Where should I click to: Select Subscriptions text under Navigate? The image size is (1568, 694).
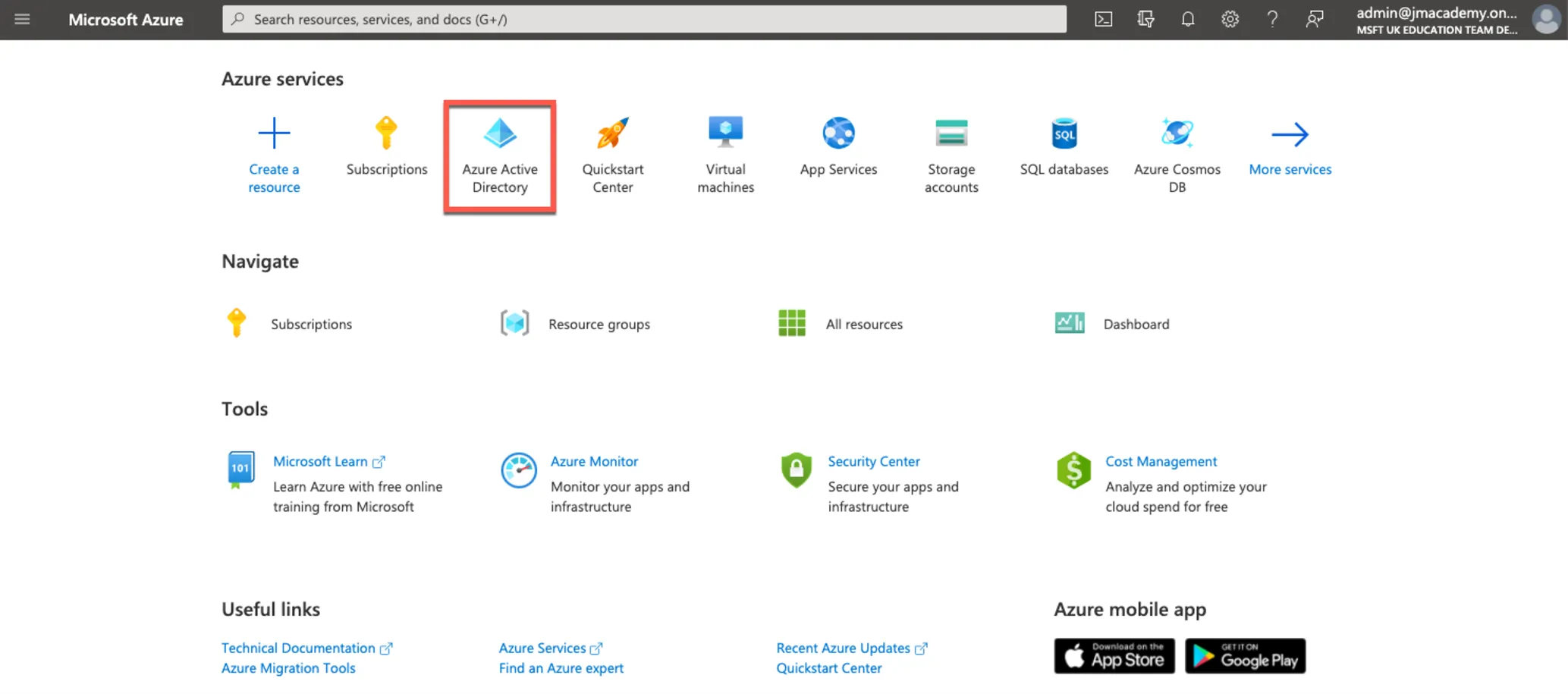click(x=312, y=324)
